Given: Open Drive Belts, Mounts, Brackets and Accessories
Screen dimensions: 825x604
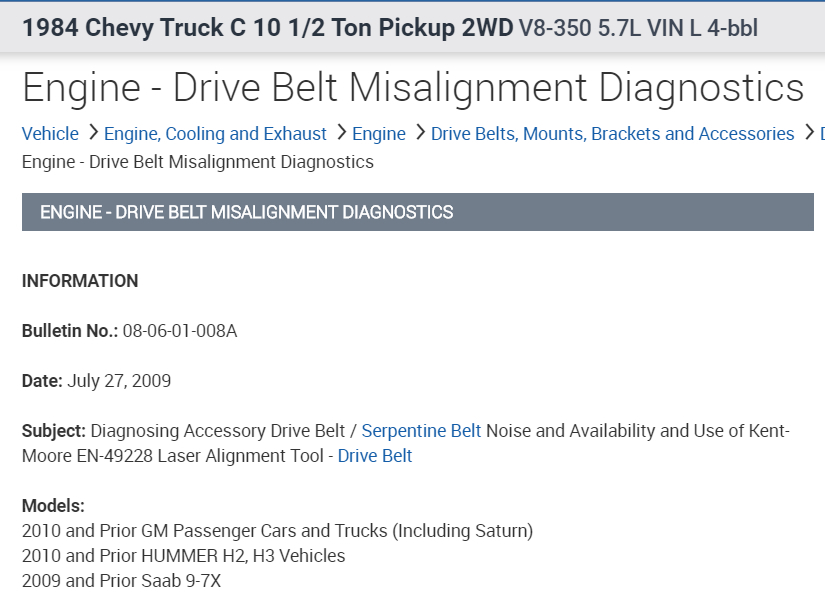Looking at the screenshot, I should 612,134.
